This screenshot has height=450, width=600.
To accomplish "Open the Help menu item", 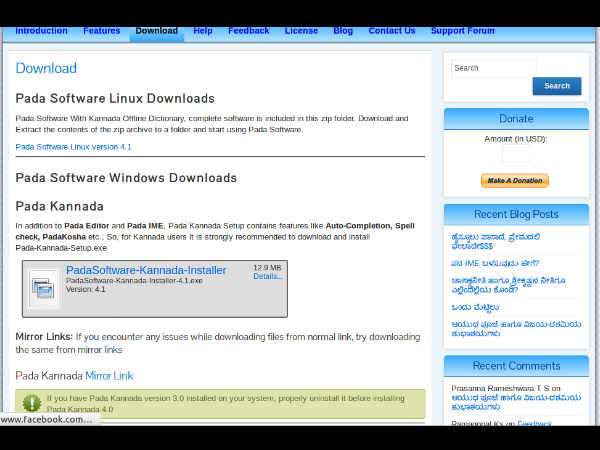I will tap(203, 31).
